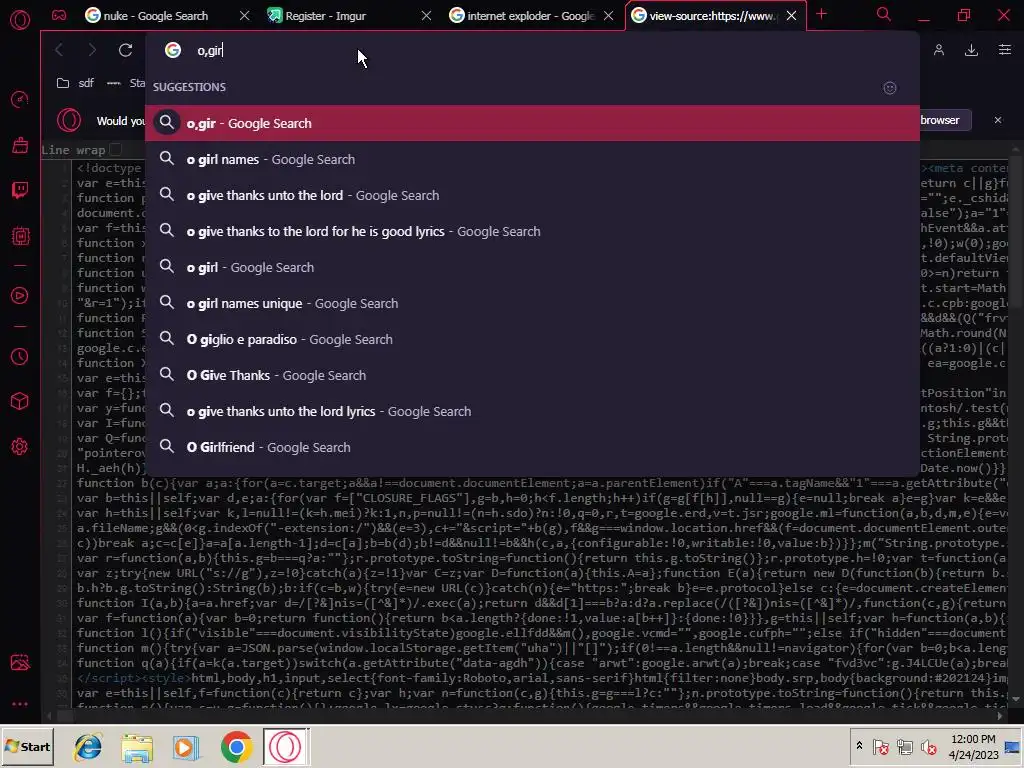Click the Action Center flag tray icon
This screenshot has height=768, width=1024.
tap(880, 746)
